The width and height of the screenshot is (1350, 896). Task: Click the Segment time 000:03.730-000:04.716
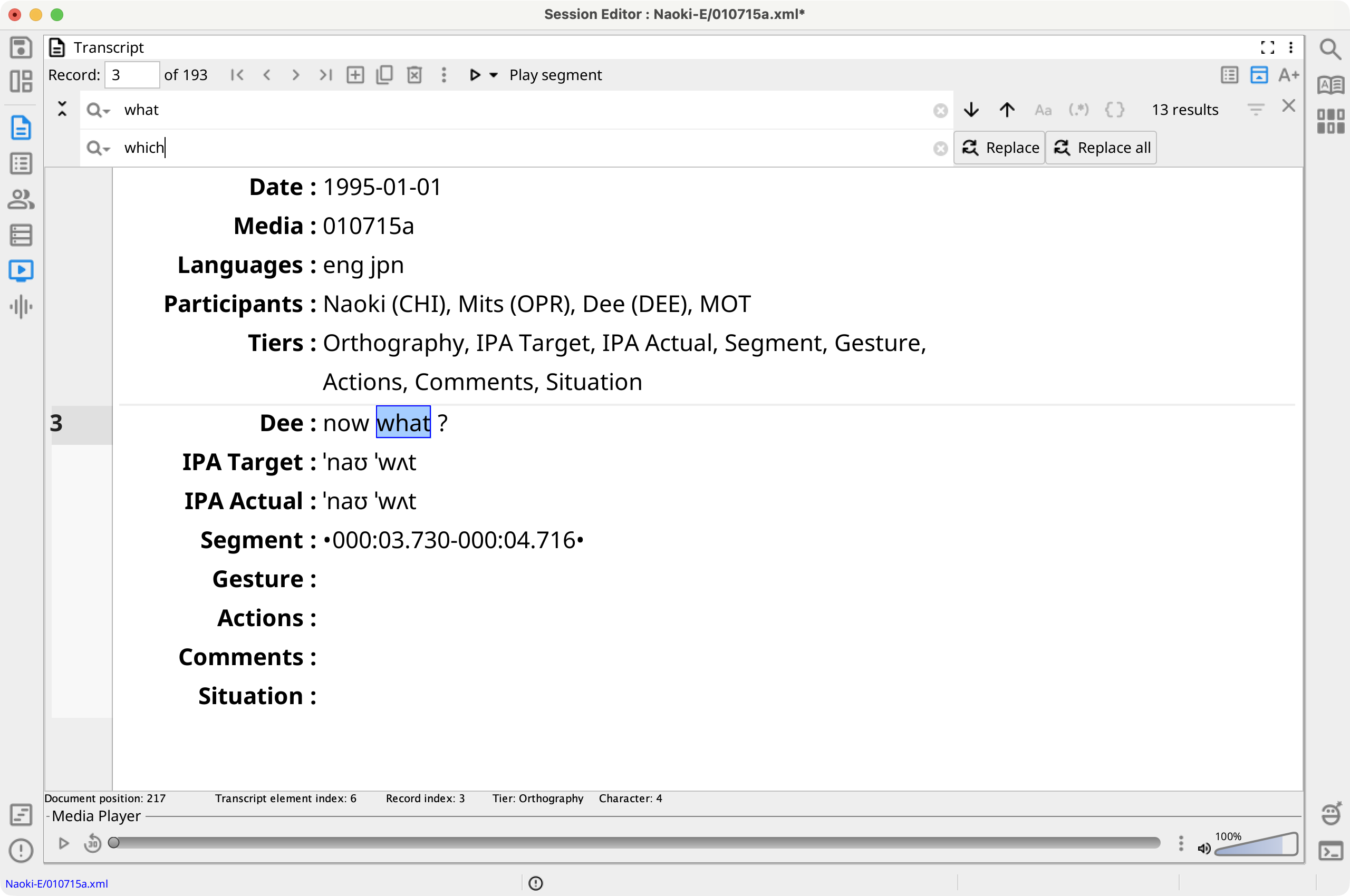(x=454, y=540)
